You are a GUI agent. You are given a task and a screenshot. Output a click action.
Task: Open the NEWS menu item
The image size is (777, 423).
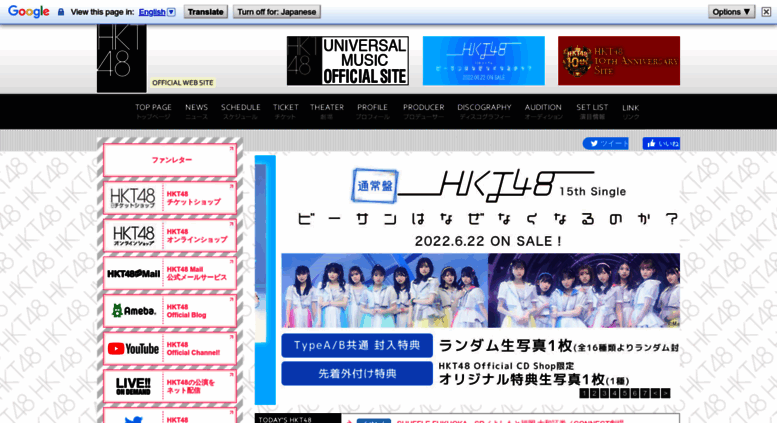[196, 111]
